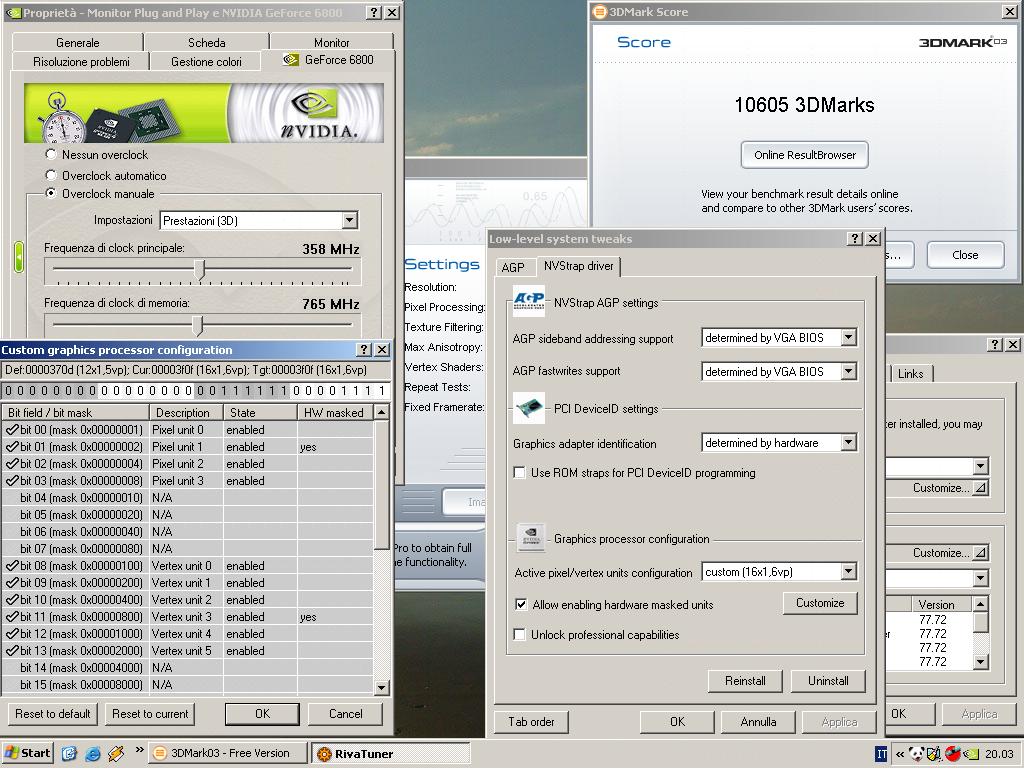The height and width of the screenshot is (769, 1024).
Task: Enable Use ROM straps for PCI DeviceID
Action: coord(520,473)
